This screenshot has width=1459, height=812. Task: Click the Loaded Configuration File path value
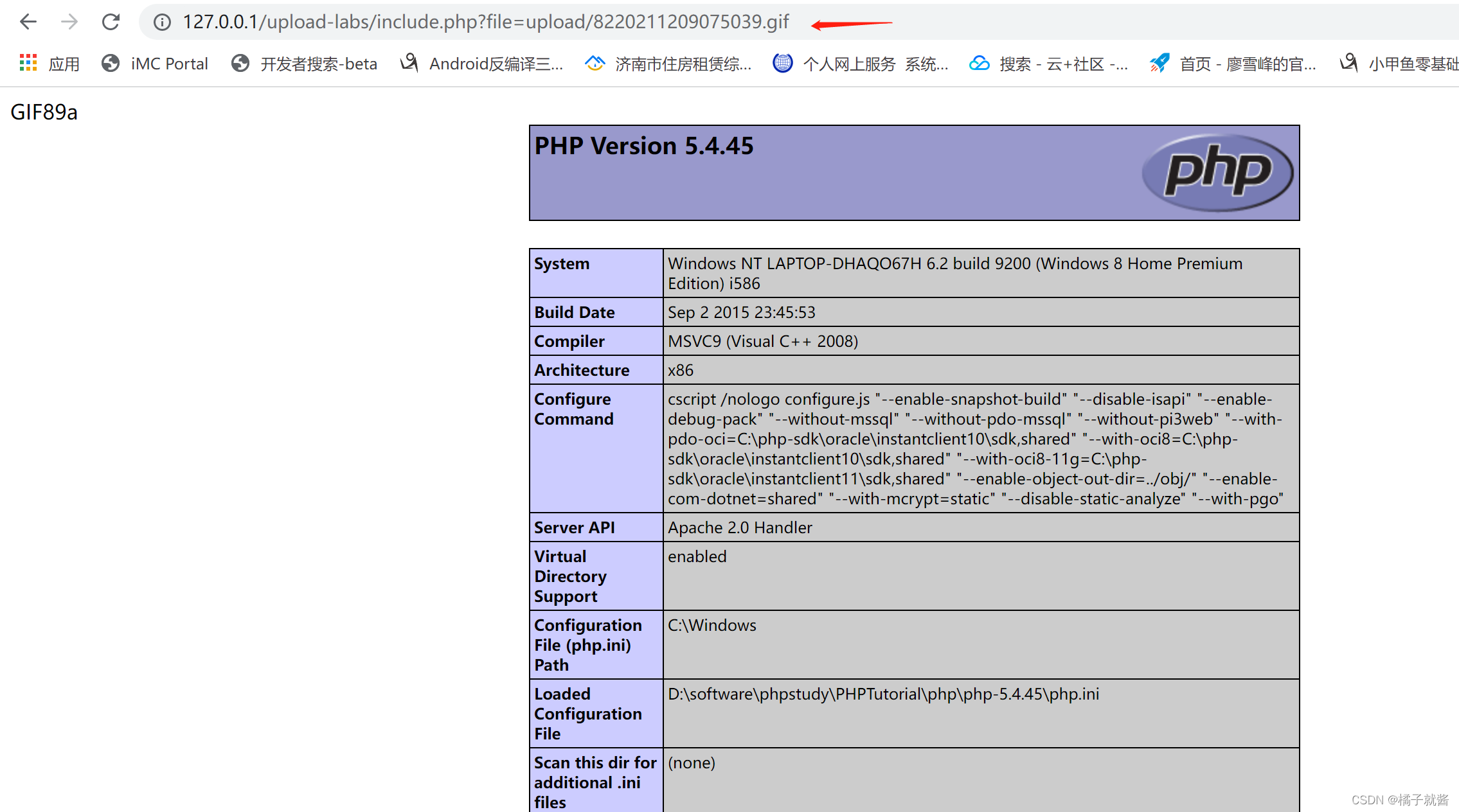883,694
